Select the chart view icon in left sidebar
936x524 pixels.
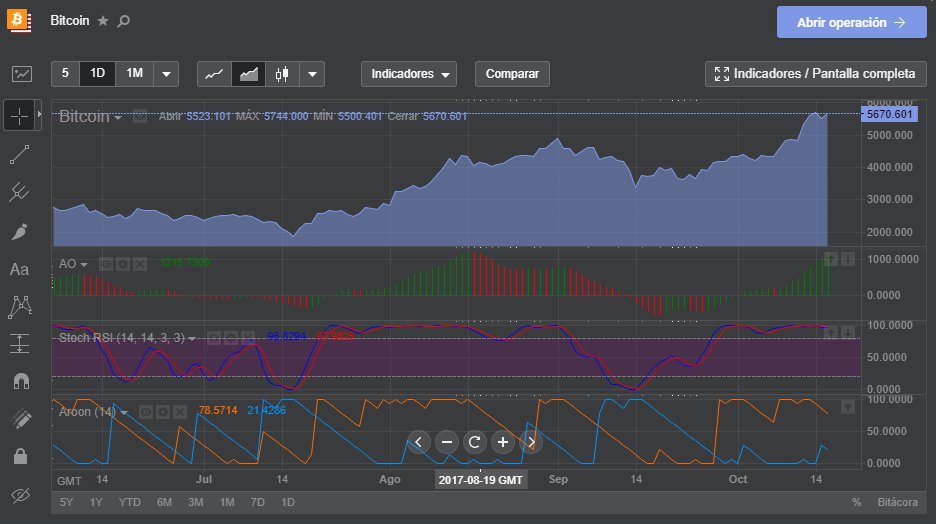pyautogui.click(x=22, y=74)
